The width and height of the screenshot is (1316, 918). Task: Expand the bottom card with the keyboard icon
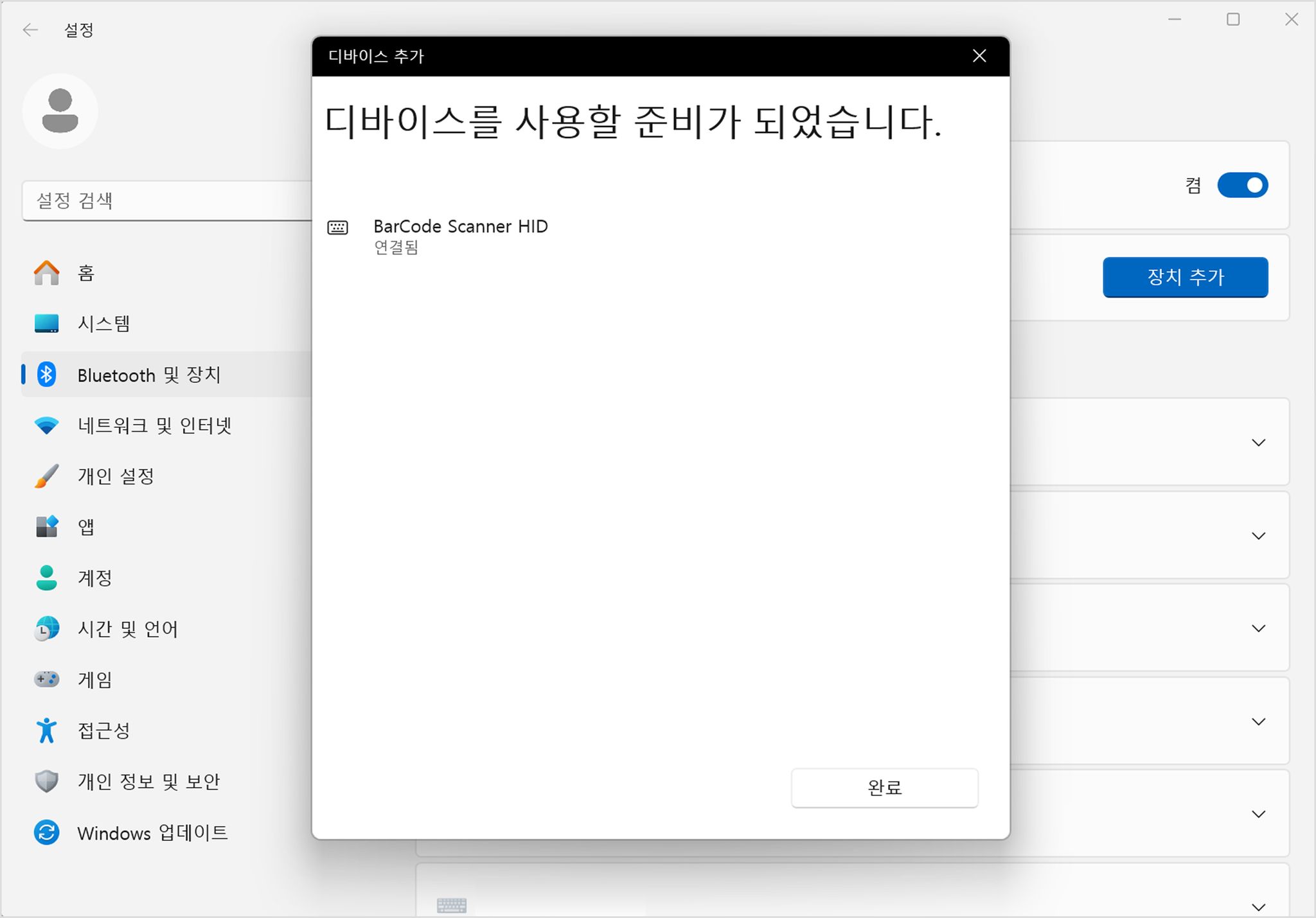[x=1259, y=907]
